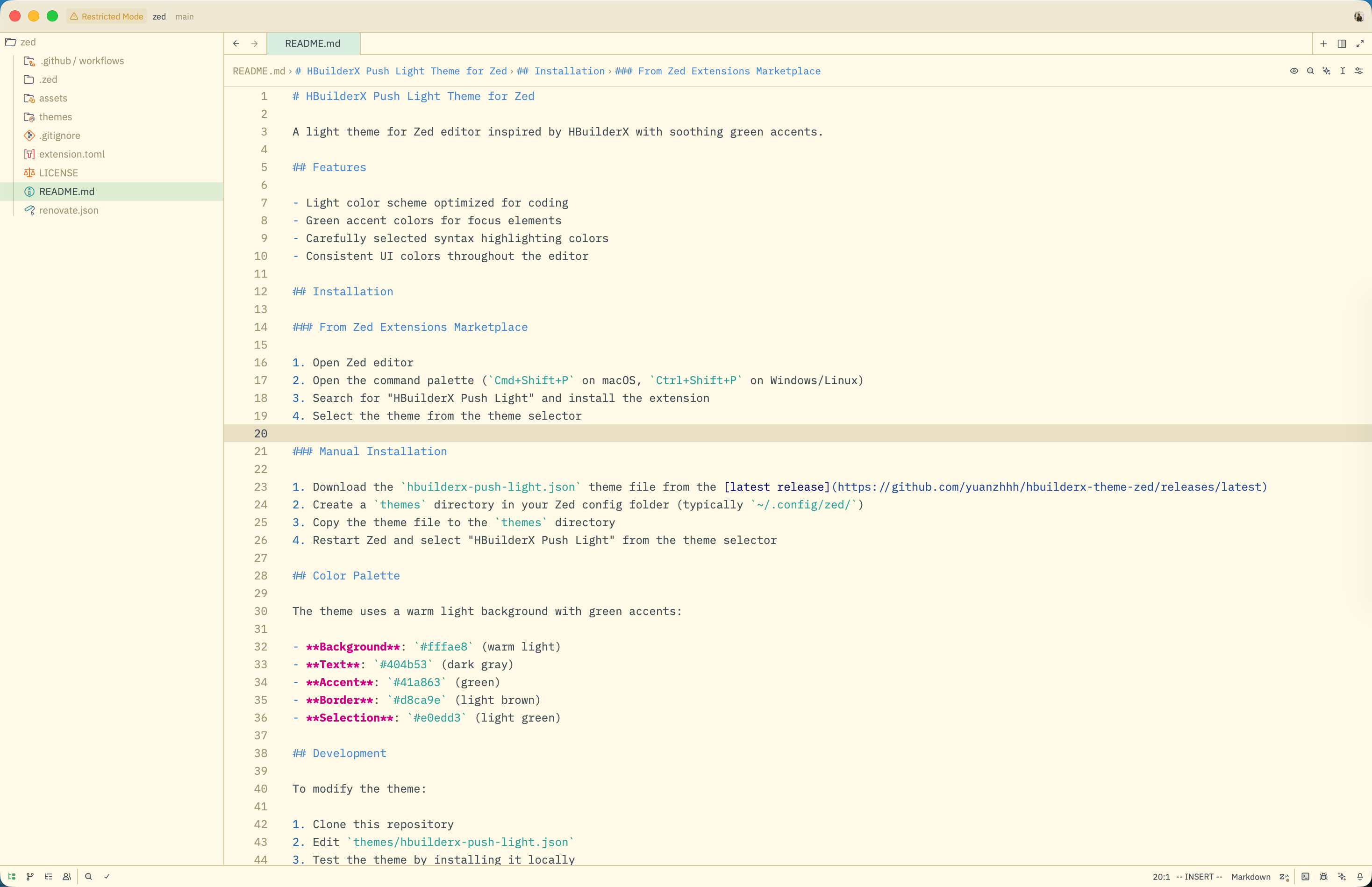Click the 20:1 cursor position indicator
The image size is (1372, 887).
tap(1161, 877)
